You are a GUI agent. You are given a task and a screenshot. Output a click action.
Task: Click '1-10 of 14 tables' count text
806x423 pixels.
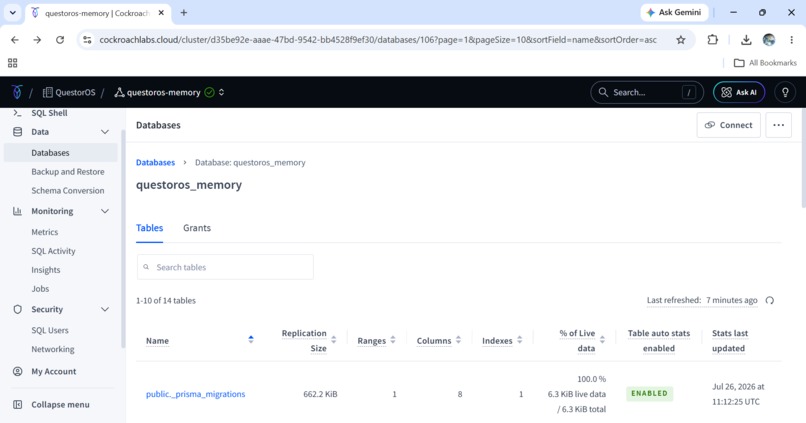[166, 301]
